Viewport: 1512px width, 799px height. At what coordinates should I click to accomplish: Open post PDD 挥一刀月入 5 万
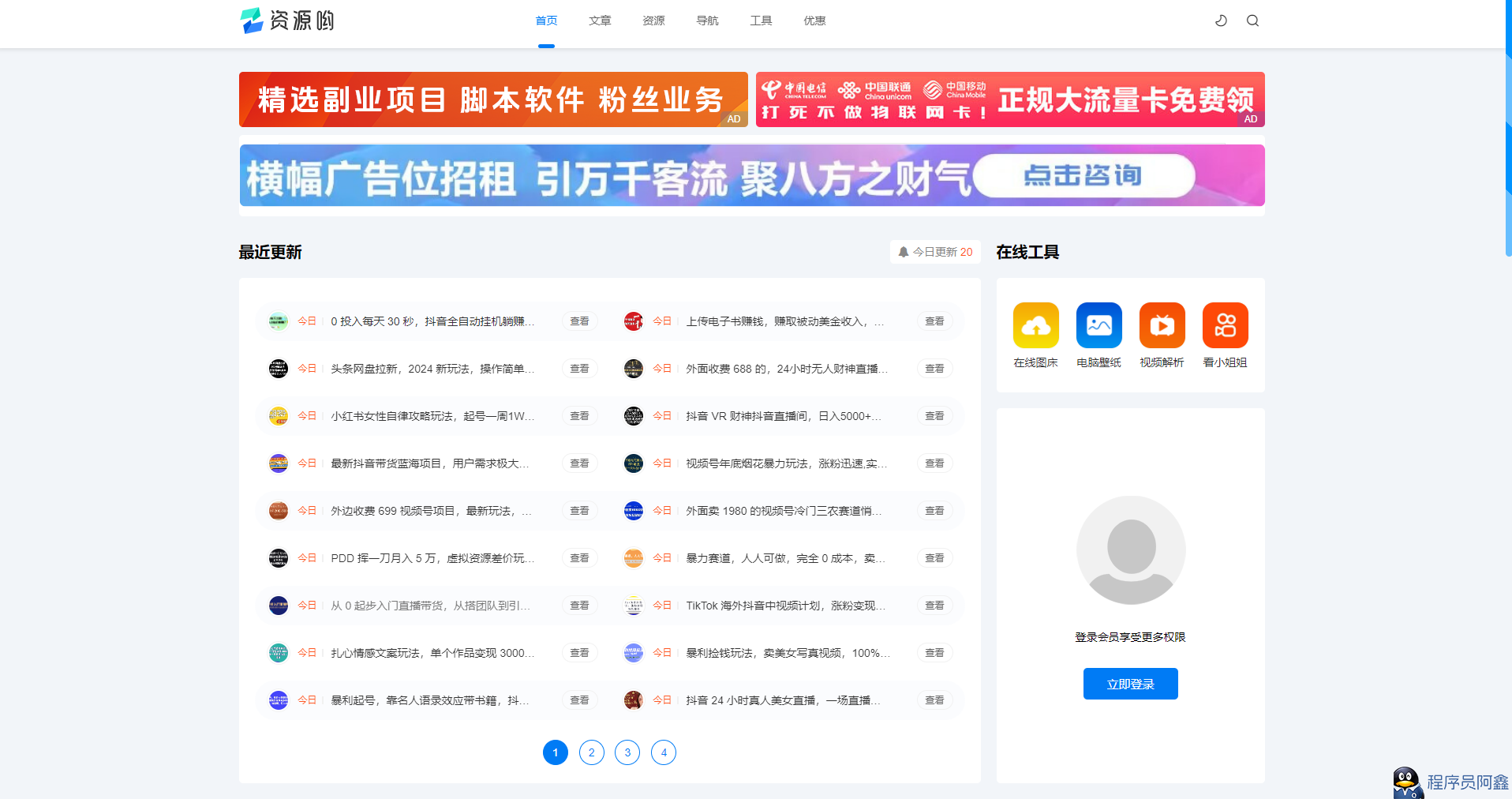tap(432, 558)
